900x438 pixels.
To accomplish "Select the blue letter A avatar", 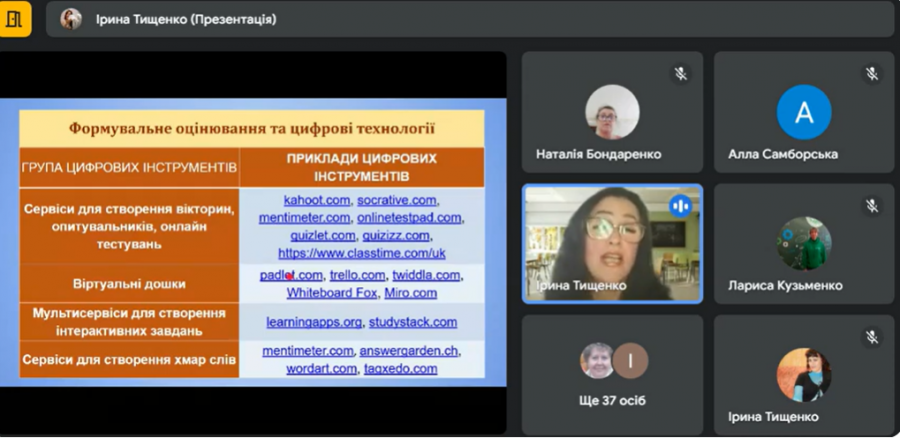I will [804, 112].
